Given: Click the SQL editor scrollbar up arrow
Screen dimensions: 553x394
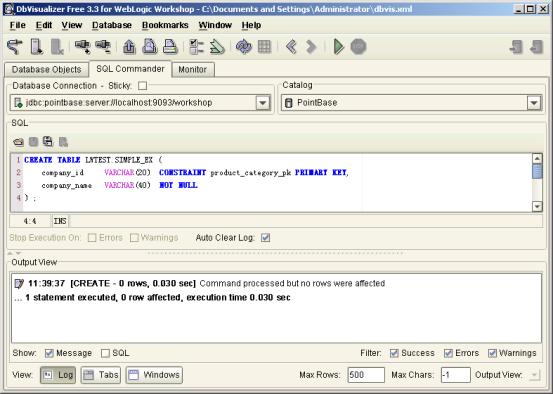Looking at the screenshot, I should coord(537,159).
